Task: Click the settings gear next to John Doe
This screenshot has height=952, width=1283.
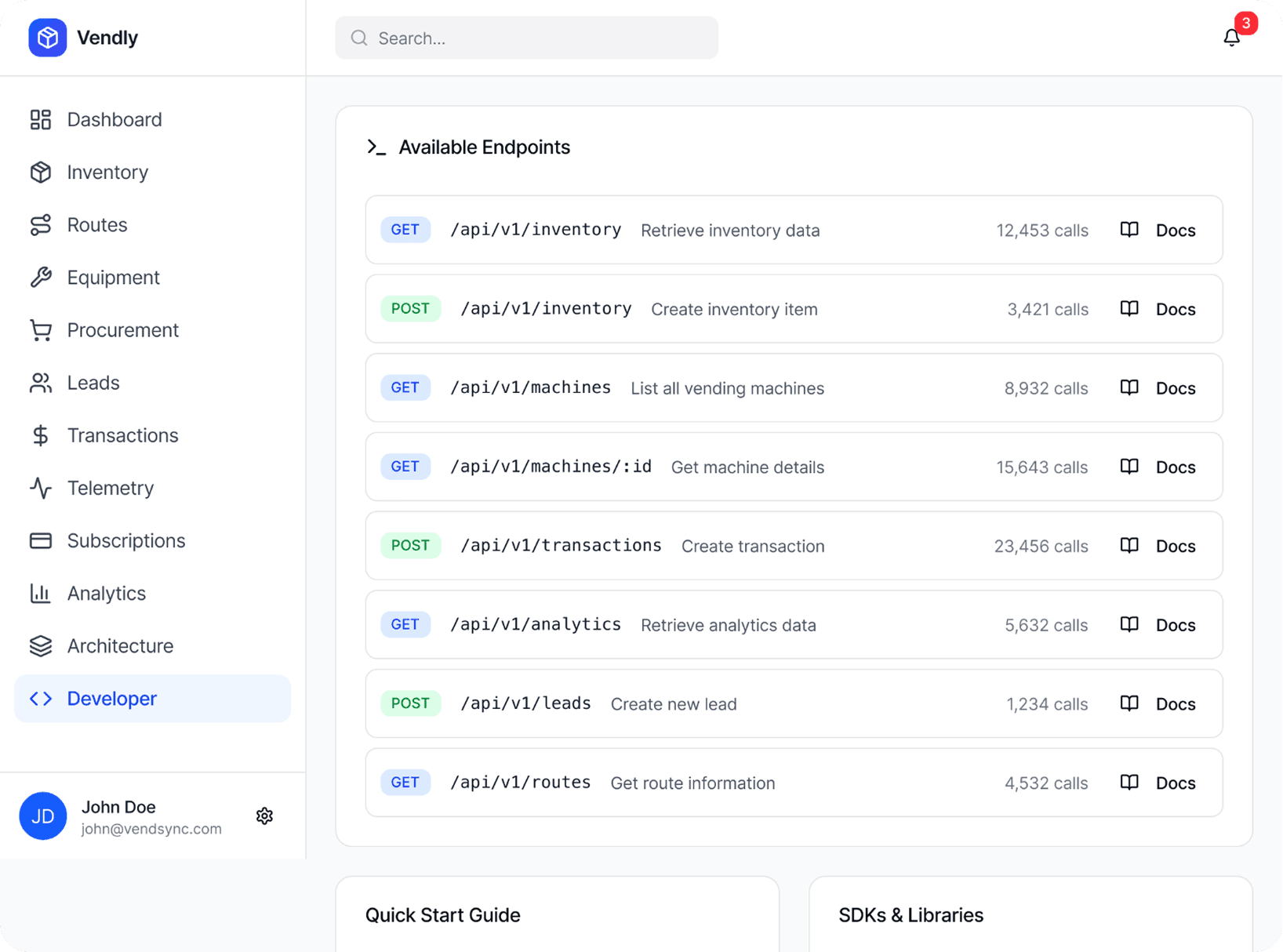Action: [264, 816]
